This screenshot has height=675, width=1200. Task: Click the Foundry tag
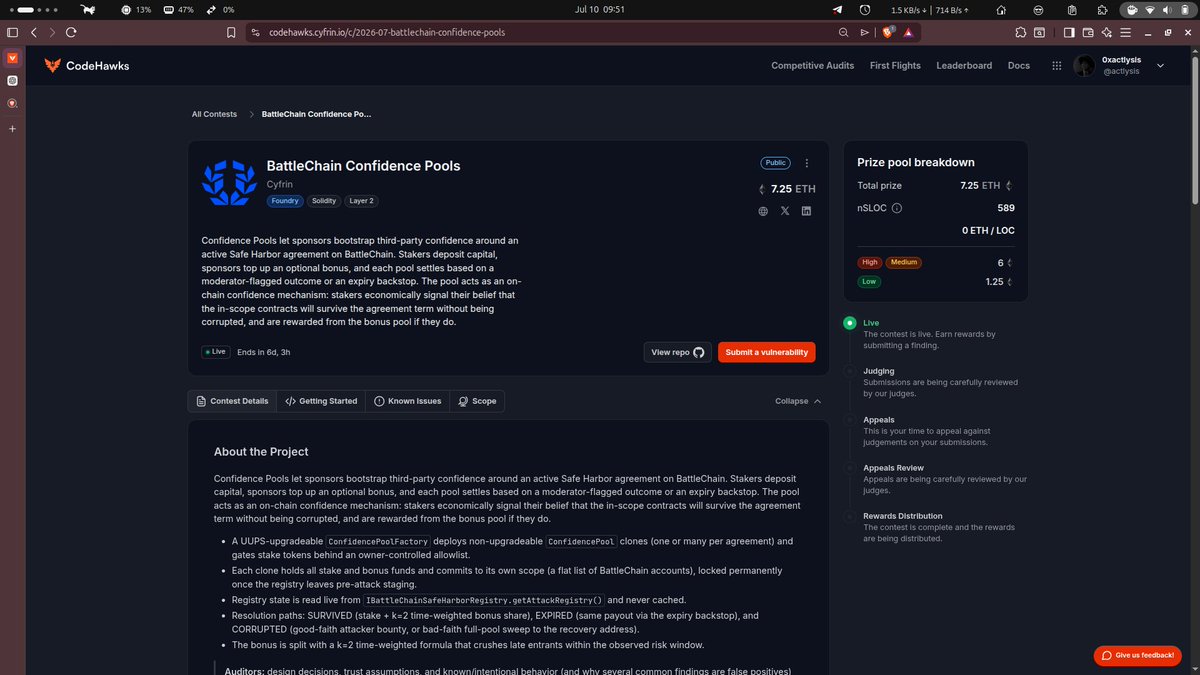pos(284,201)
